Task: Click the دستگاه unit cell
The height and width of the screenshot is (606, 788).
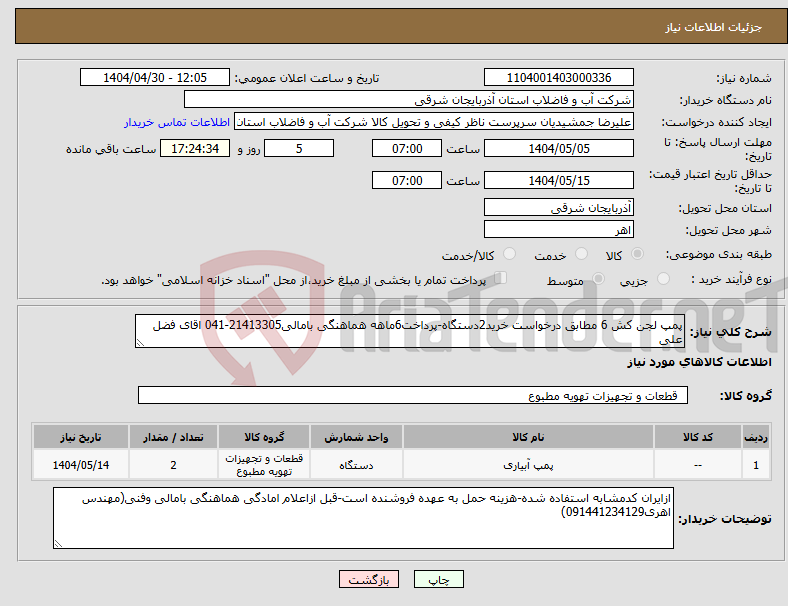Action: click(356, 465)
